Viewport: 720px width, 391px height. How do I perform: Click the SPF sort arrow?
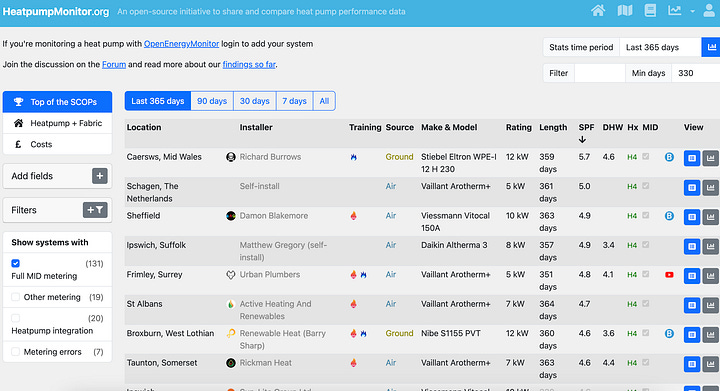[x=582, y=140]
